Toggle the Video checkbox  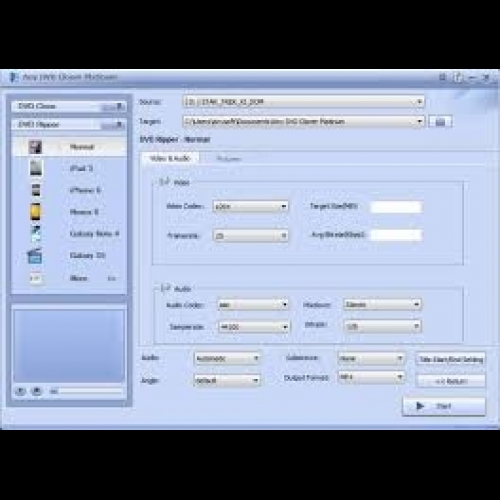(164, 182)
